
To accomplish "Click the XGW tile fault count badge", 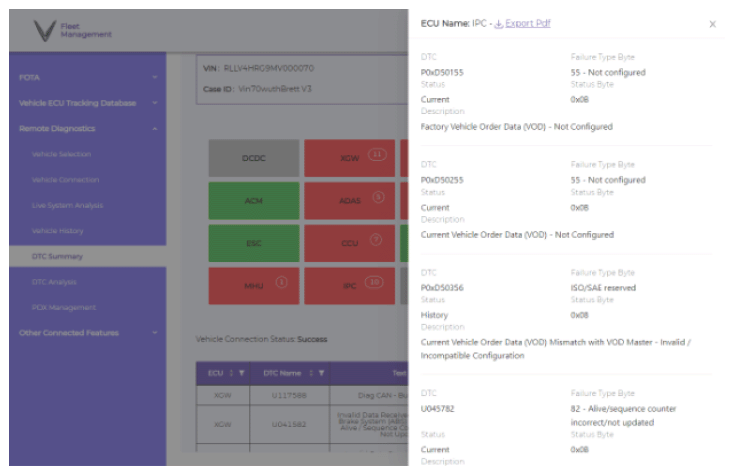I will 378,154.
